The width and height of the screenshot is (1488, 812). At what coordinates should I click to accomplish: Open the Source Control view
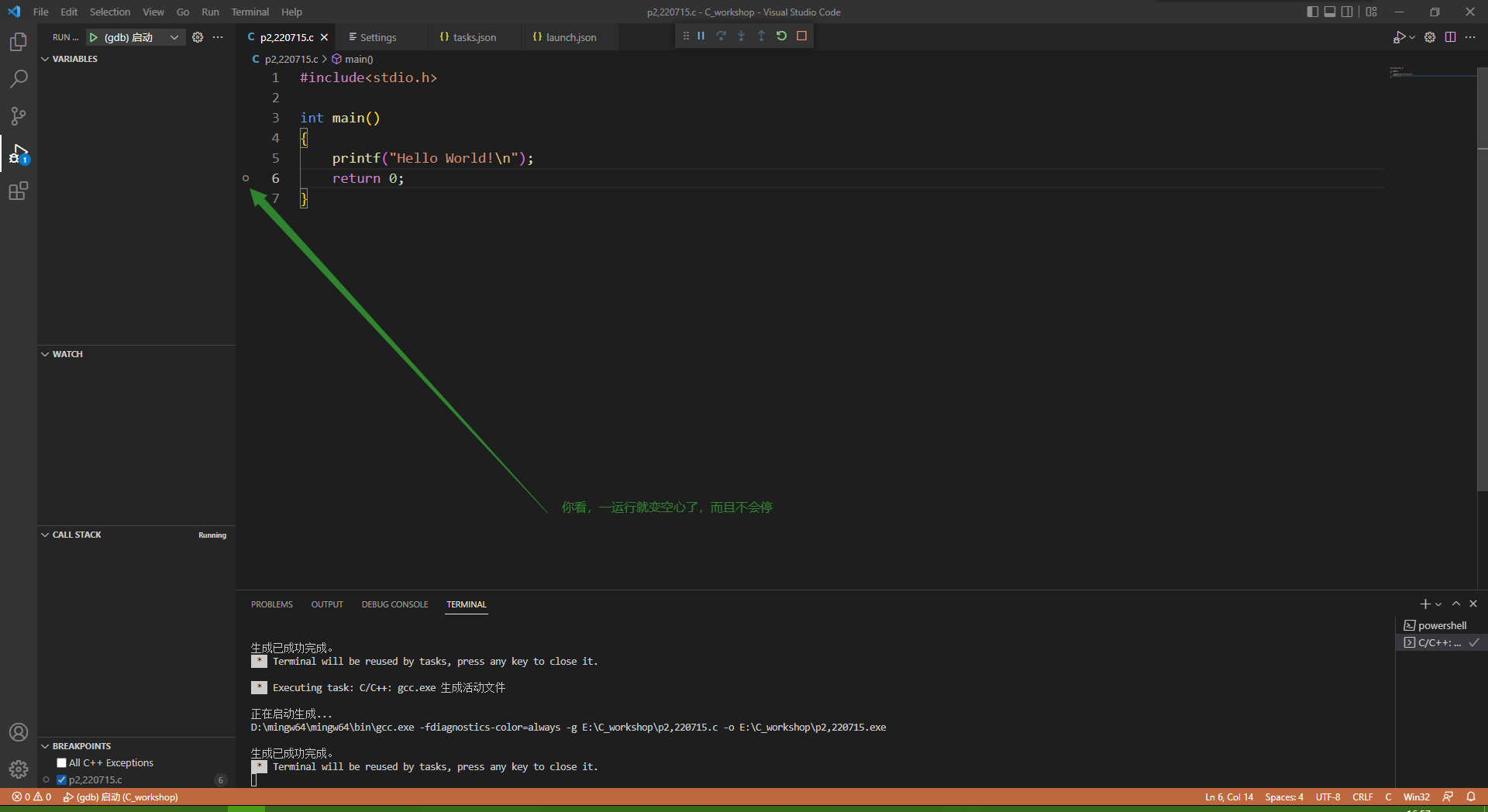pos(19,116)
